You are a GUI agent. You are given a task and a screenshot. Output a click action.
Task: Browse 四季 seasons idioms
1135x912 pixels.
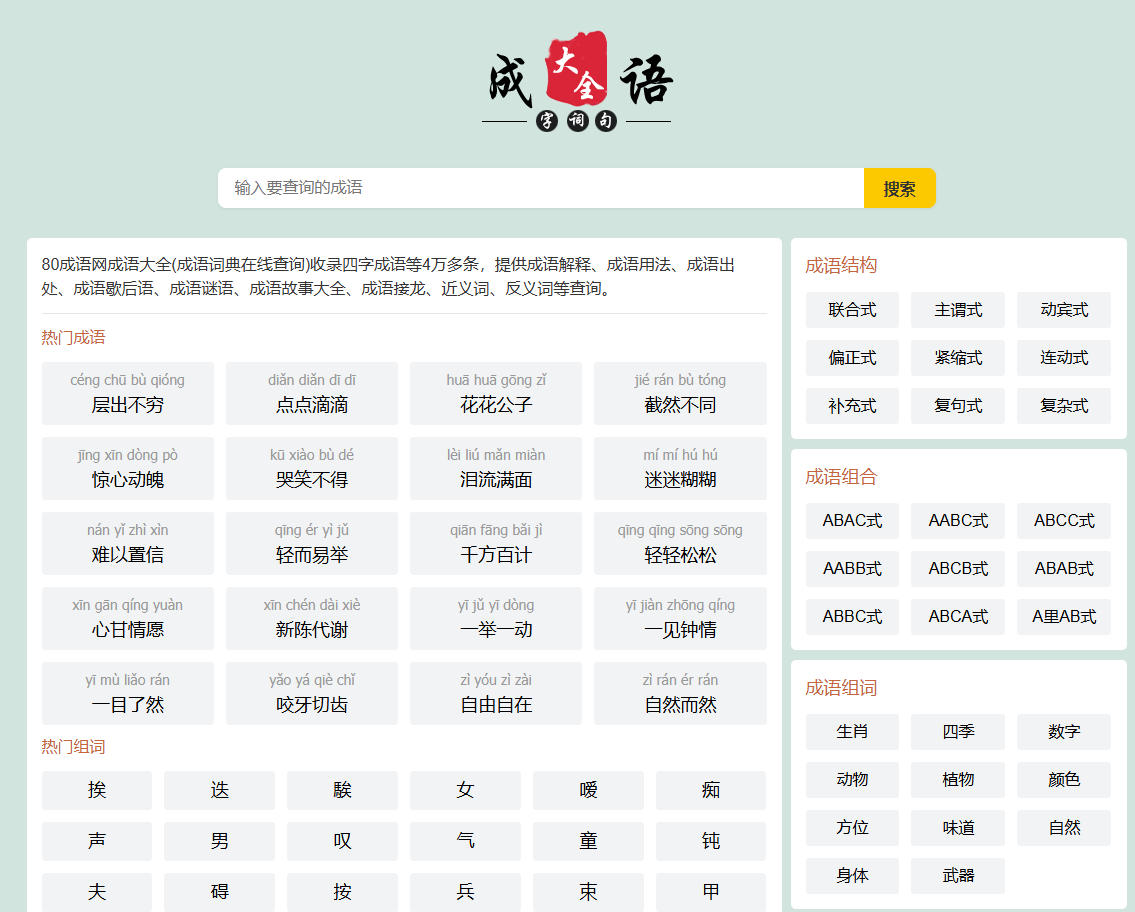[958, 732]
